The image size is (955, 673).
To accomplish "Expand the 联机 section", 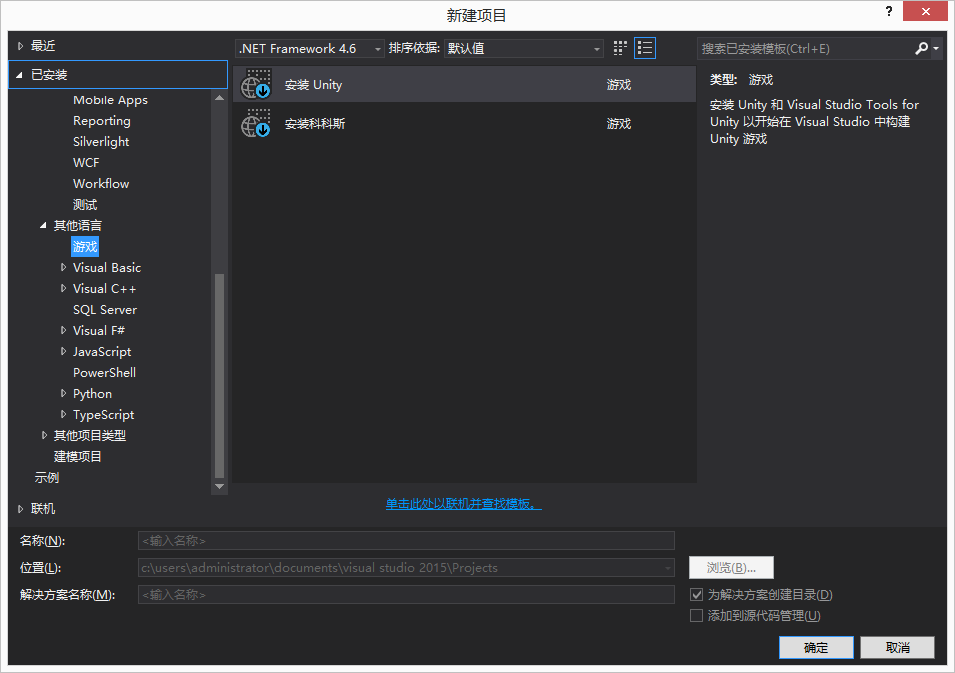I will (20, 509).
